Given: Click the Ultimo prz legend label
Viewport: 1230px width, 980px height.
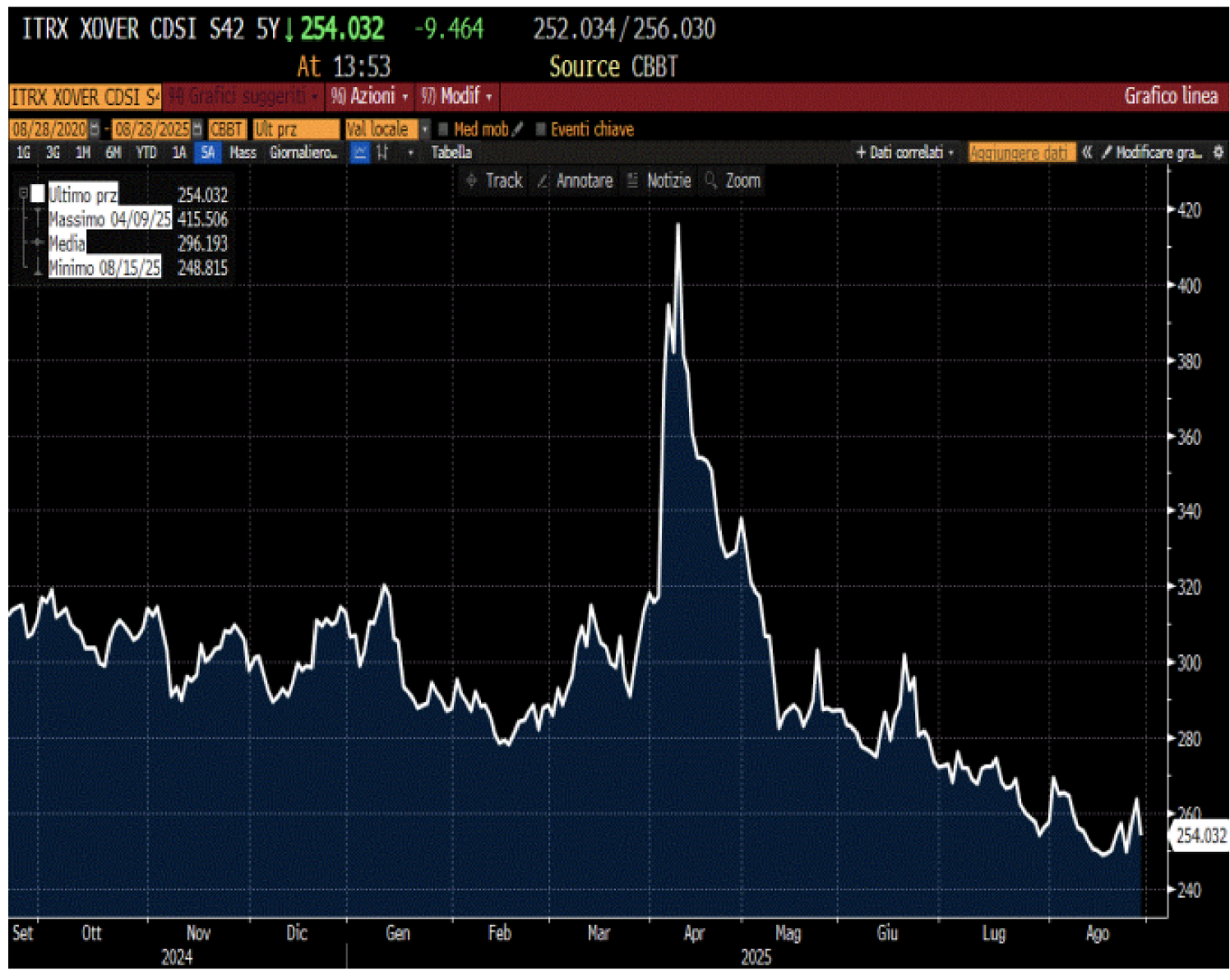Looking at the screenshot, I should tap(83, 195).
